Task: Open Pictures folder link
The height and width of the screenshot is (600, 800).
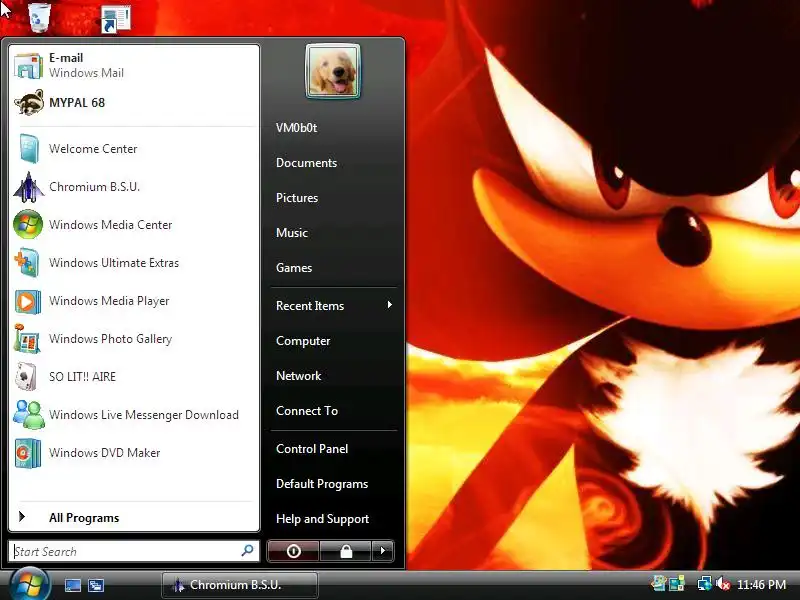Action: coord(297,198)
